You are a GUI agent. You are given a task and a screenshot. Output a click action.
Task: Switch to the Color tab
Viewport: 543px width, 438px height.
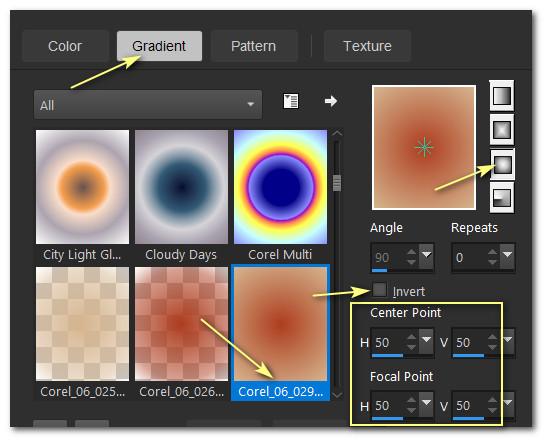click(x=65, y=46)
